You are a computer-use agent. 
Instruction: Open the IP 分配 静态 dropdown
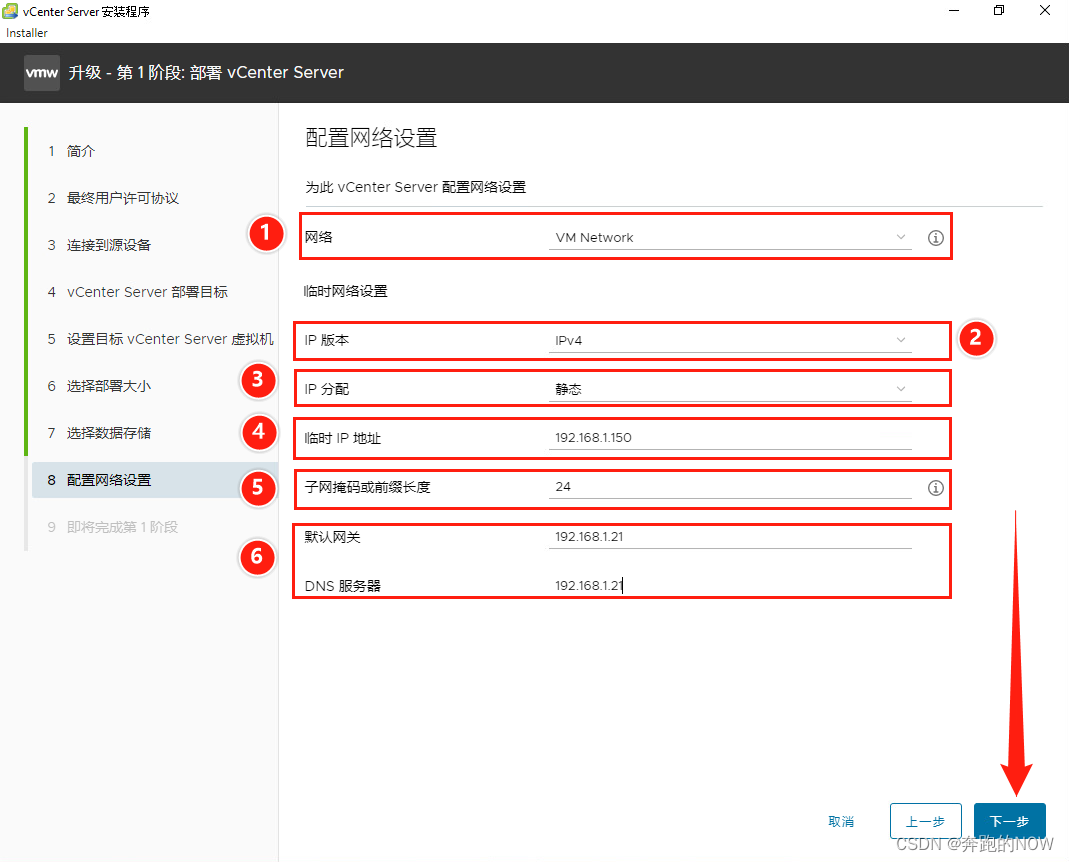pos(730,389)
